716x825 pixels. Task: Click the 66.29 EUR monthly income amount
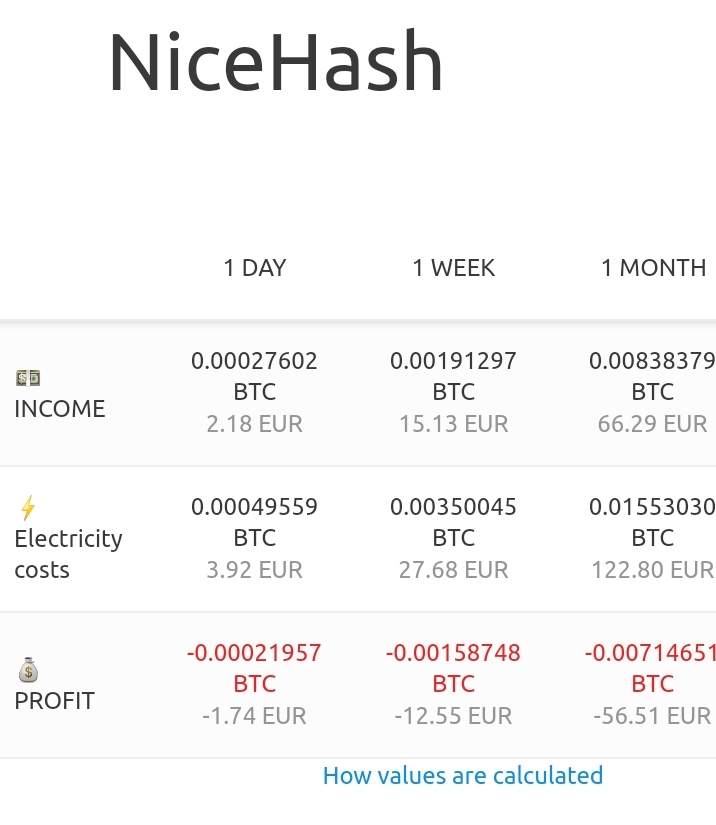point(652,424)
